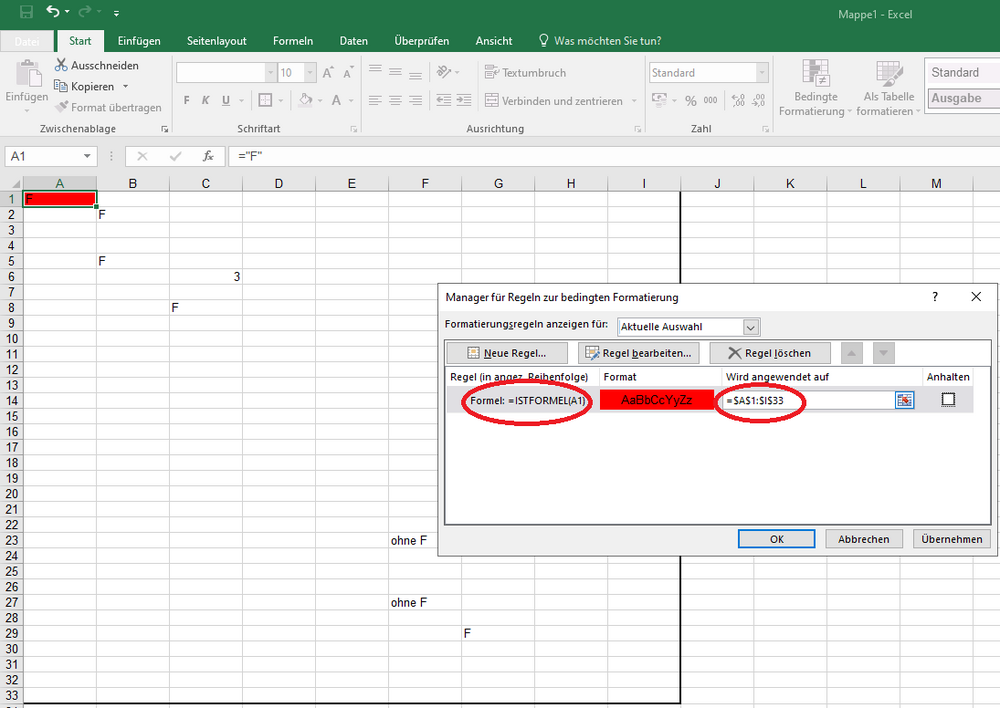Toggle Textumbruch wrap text
The image size is (1000, 708).
[526, 73]
